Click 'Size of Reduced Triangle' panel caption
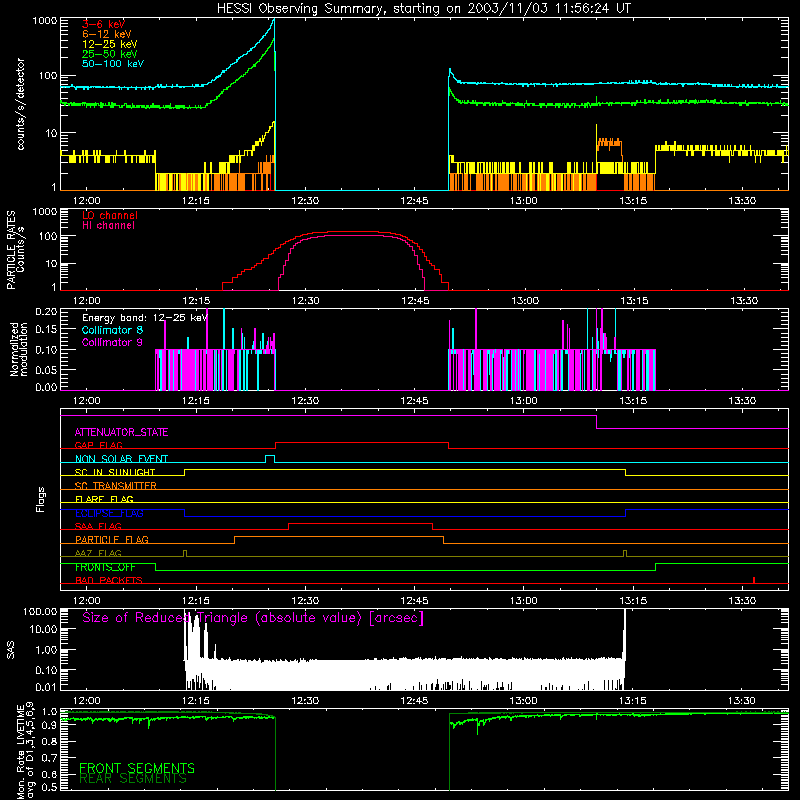The image size is (800, 800). tap(253, 618)
